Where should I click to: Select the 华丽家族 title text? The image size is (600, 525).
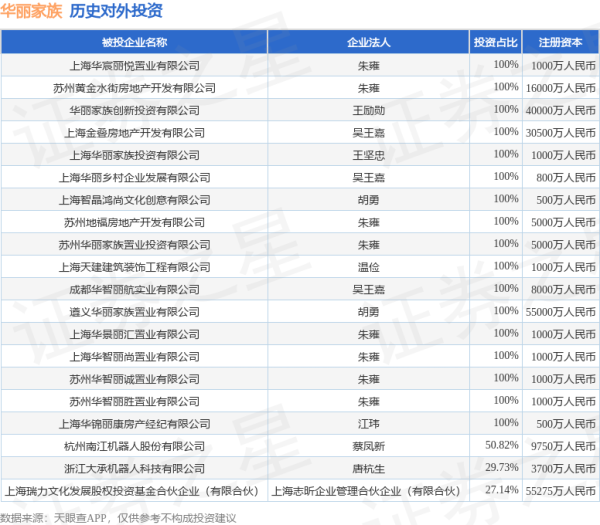[31, 11]
